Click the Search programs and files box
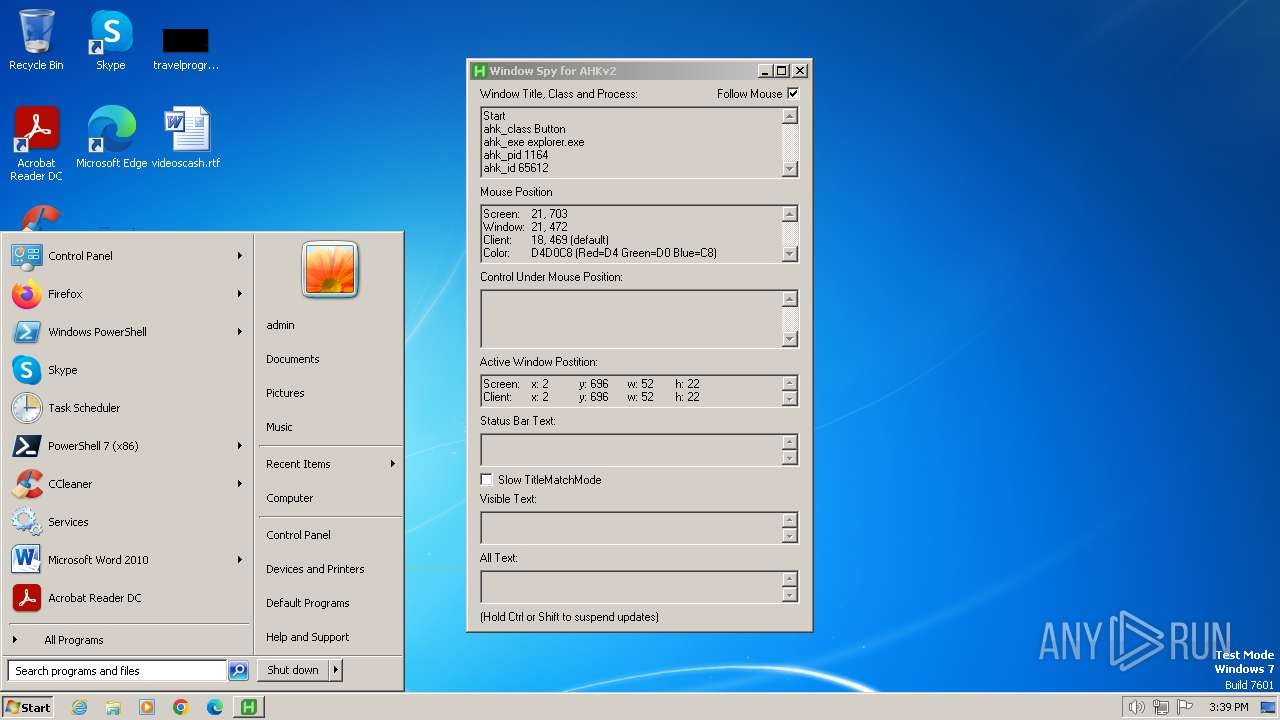Image resolution: width=1280 pixels, height=720 pixels. click(117, 671)
